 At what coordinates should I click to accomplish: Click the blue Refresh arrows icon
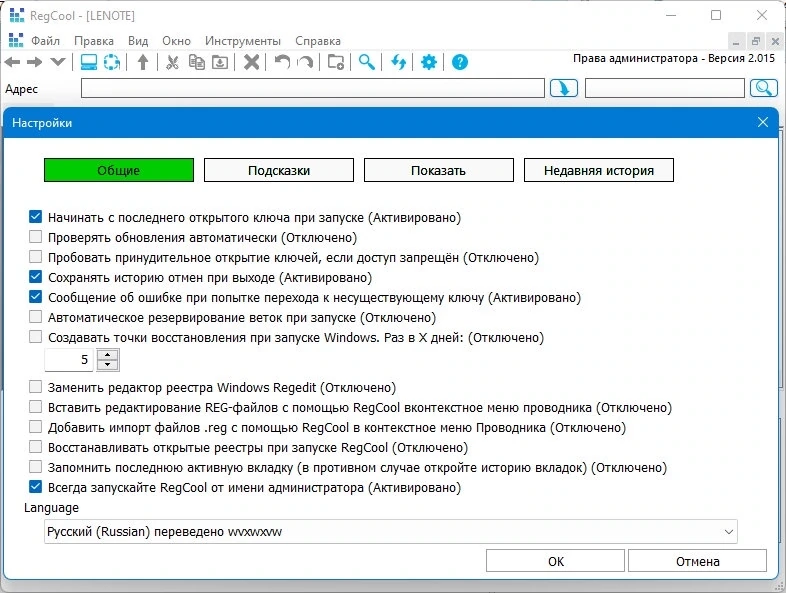point(399,63)
